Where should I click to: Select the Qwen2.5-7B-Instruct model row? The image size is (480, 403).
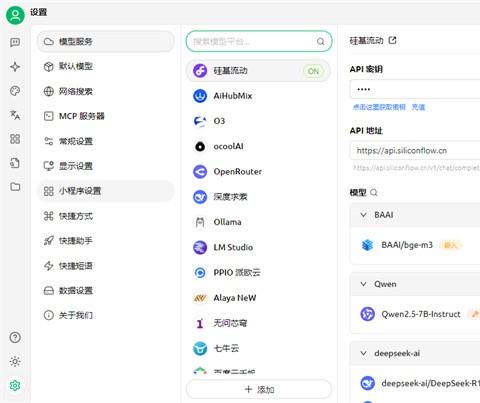tap(416, 314)
